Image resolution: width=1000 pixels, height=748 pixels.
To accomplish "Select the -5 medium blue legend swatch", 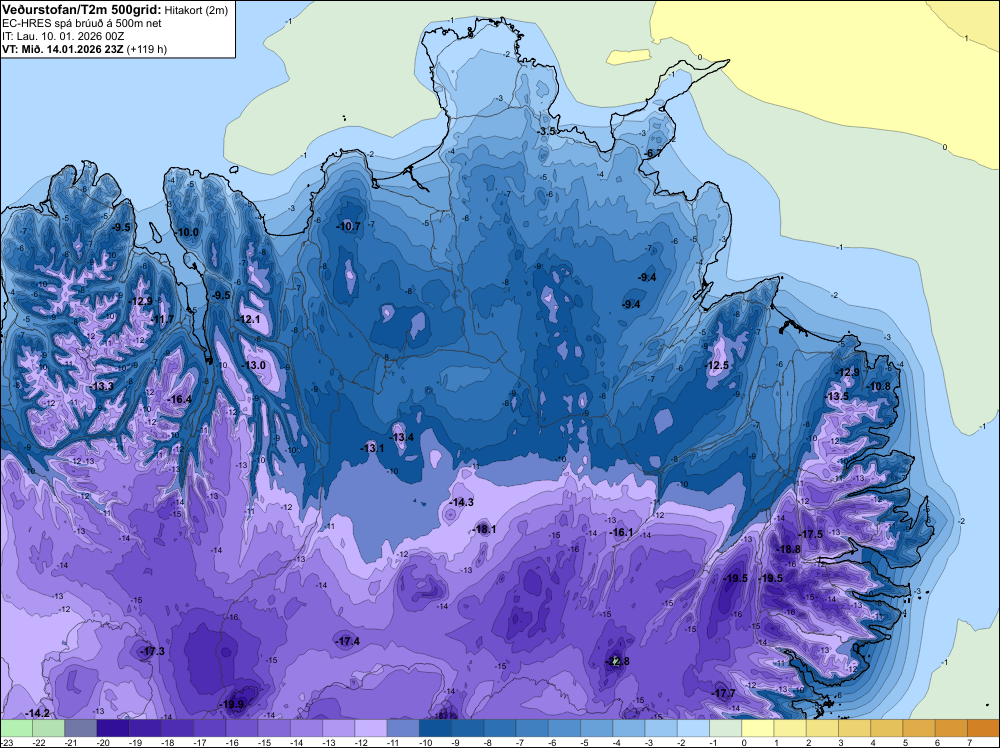I will click(x=597, y=728).
